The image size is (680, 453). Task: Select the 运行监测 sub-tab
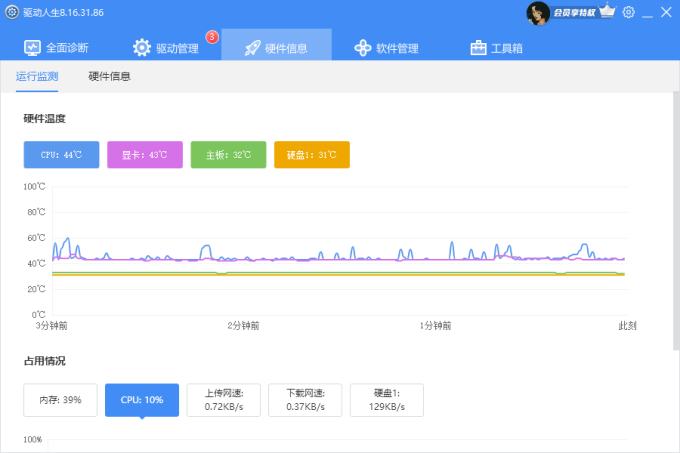point(37,76)
